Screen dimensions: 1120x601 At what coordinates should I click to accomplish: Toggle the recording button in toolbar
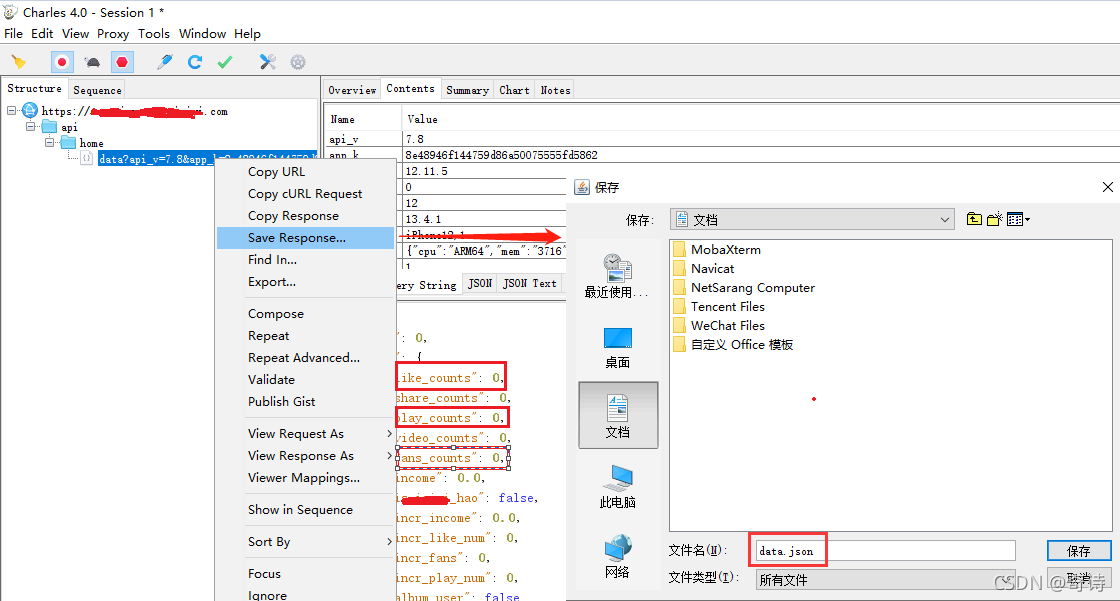point(62,62)
